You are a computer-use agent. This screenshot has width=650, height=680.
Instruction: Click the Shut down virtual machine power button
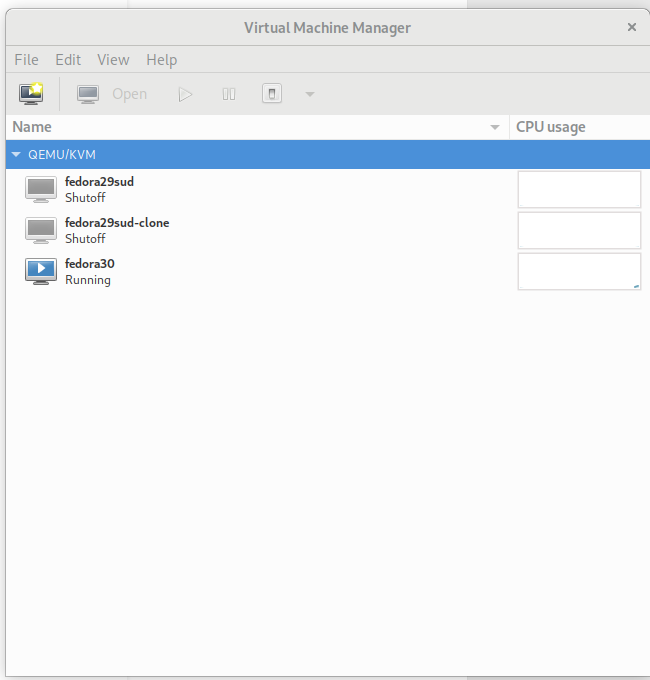coord(272,94)
